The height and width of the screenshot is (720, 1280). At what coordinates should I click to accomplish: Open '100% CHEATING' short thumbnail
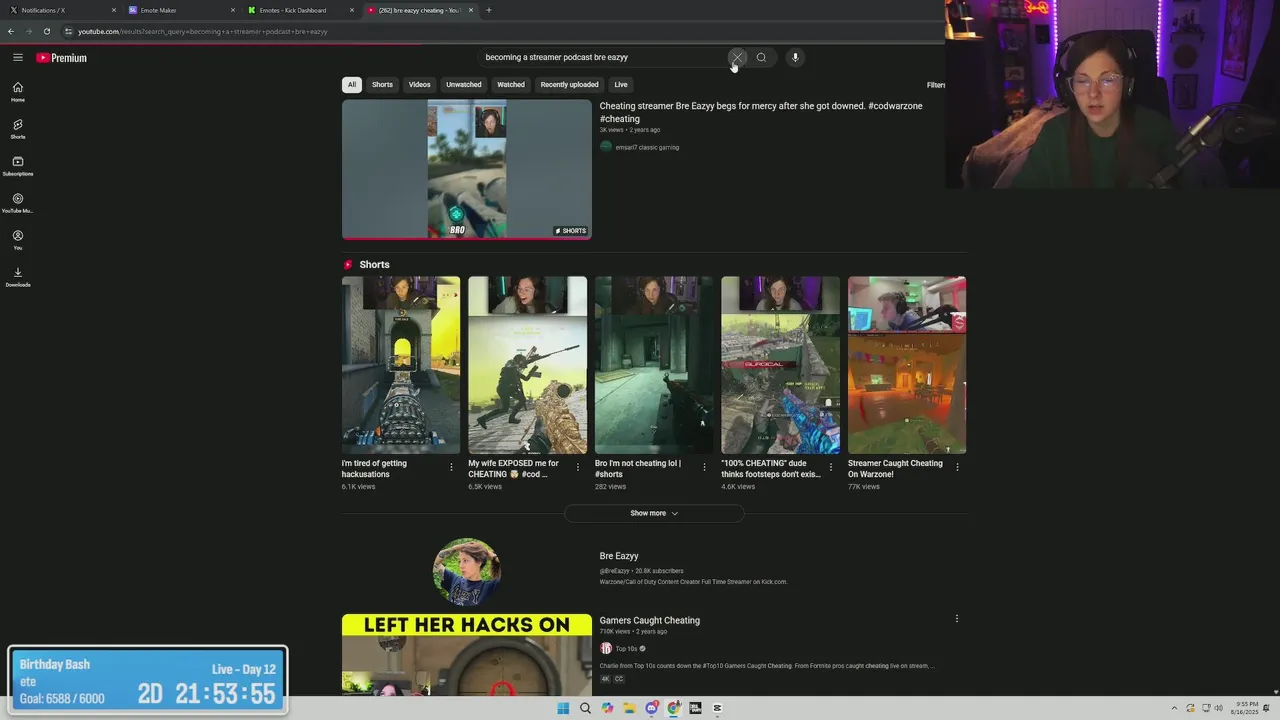pos(780,365)
